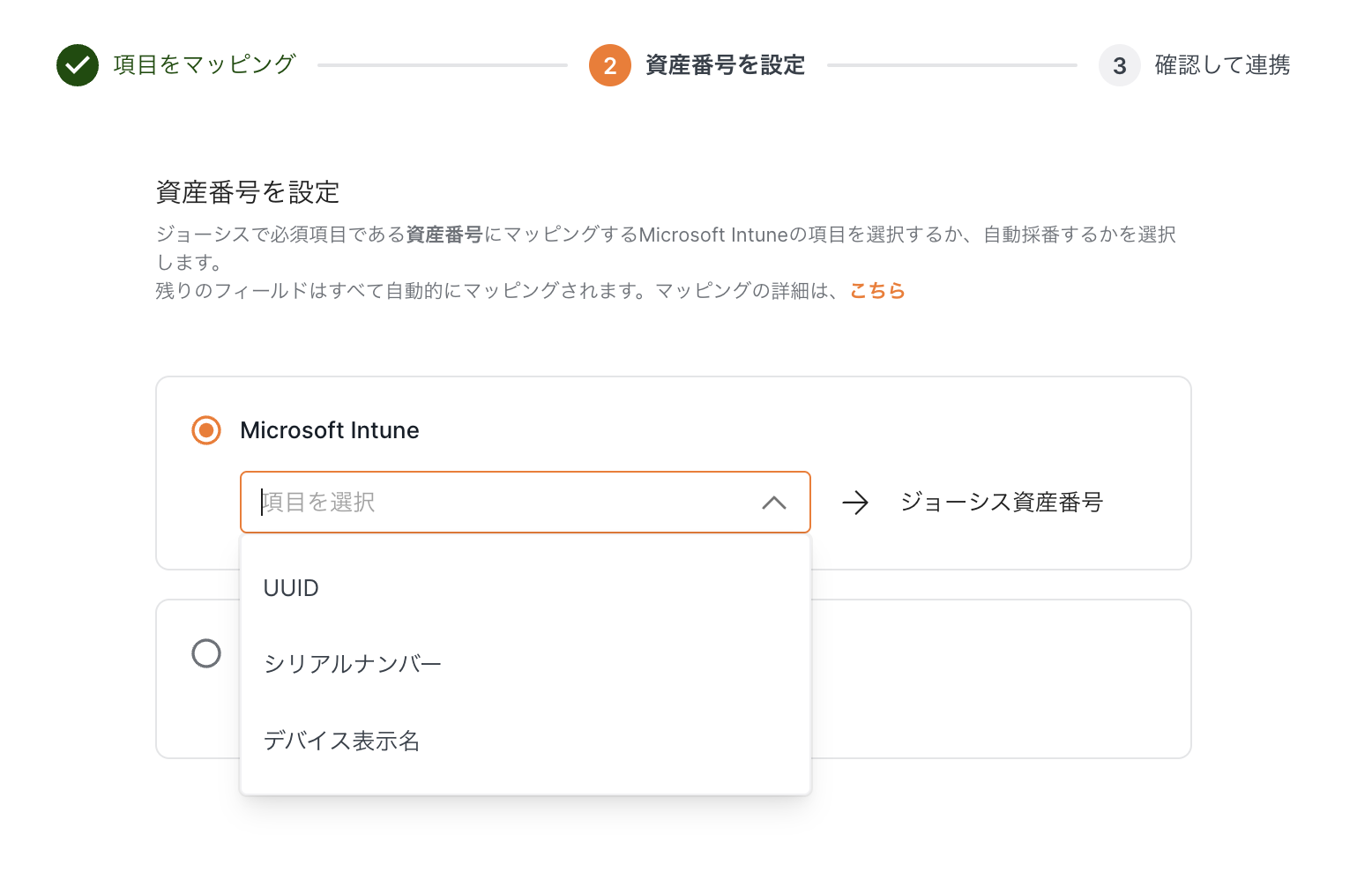Choose UUID from the dropdown list
The image size is (1372, 887).
(x=291, y=588)
